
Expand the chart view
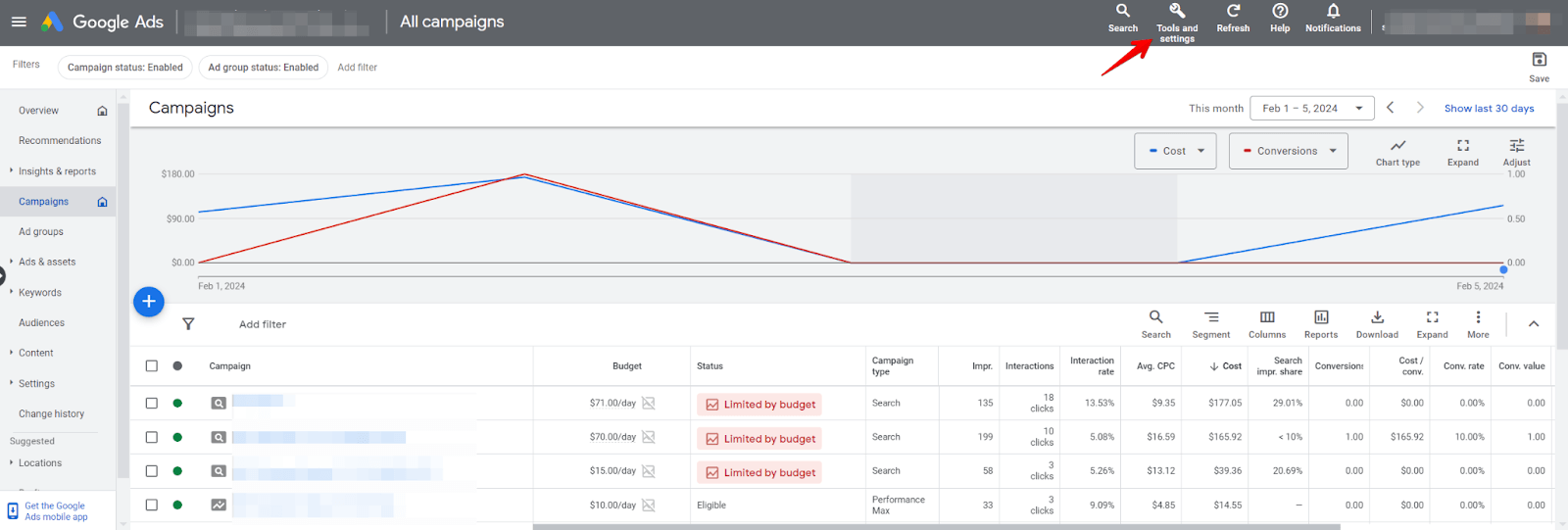(x=1463, y=152)
